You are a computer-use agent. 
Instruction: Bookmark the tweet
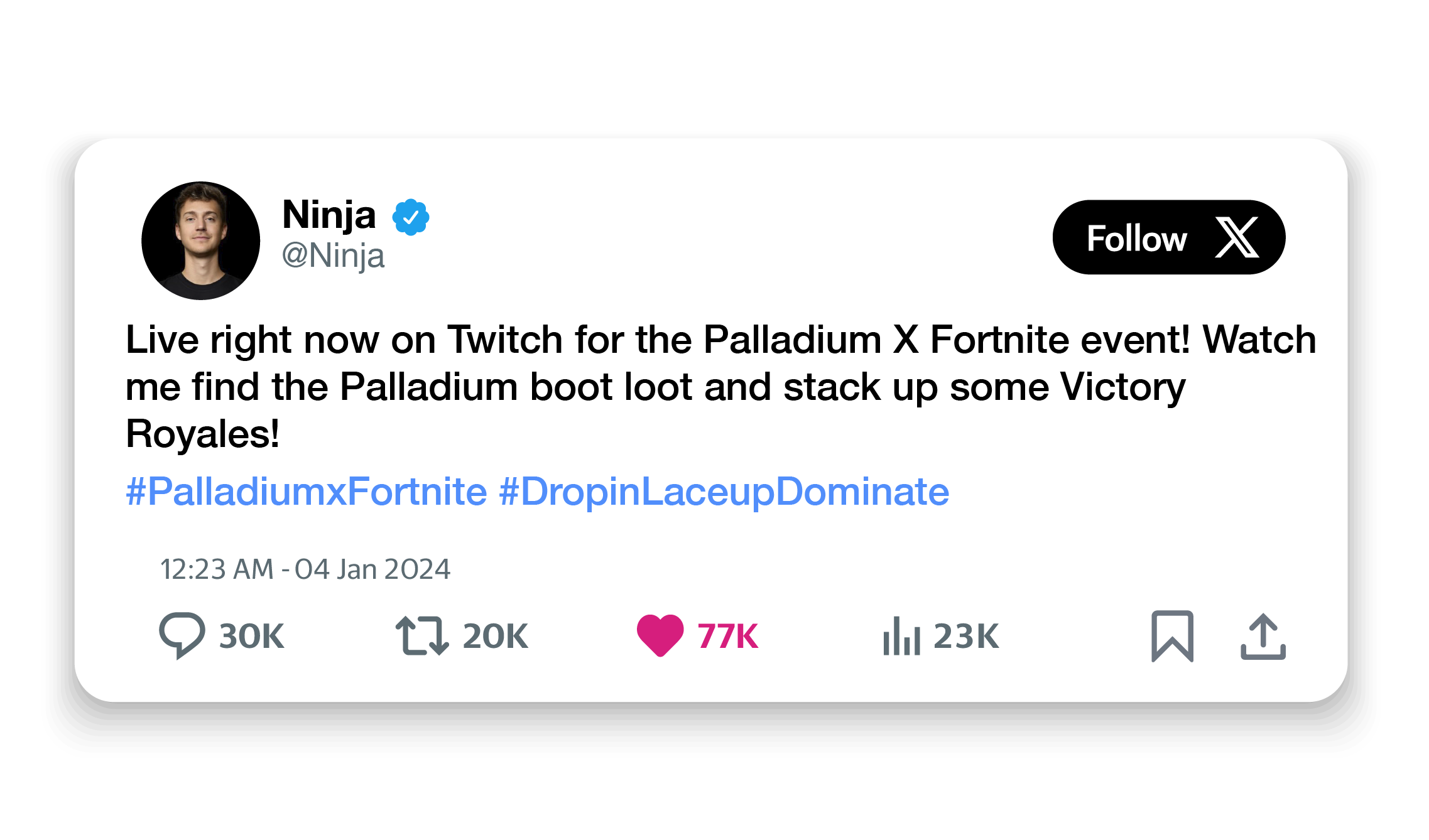click(1172, 636)
